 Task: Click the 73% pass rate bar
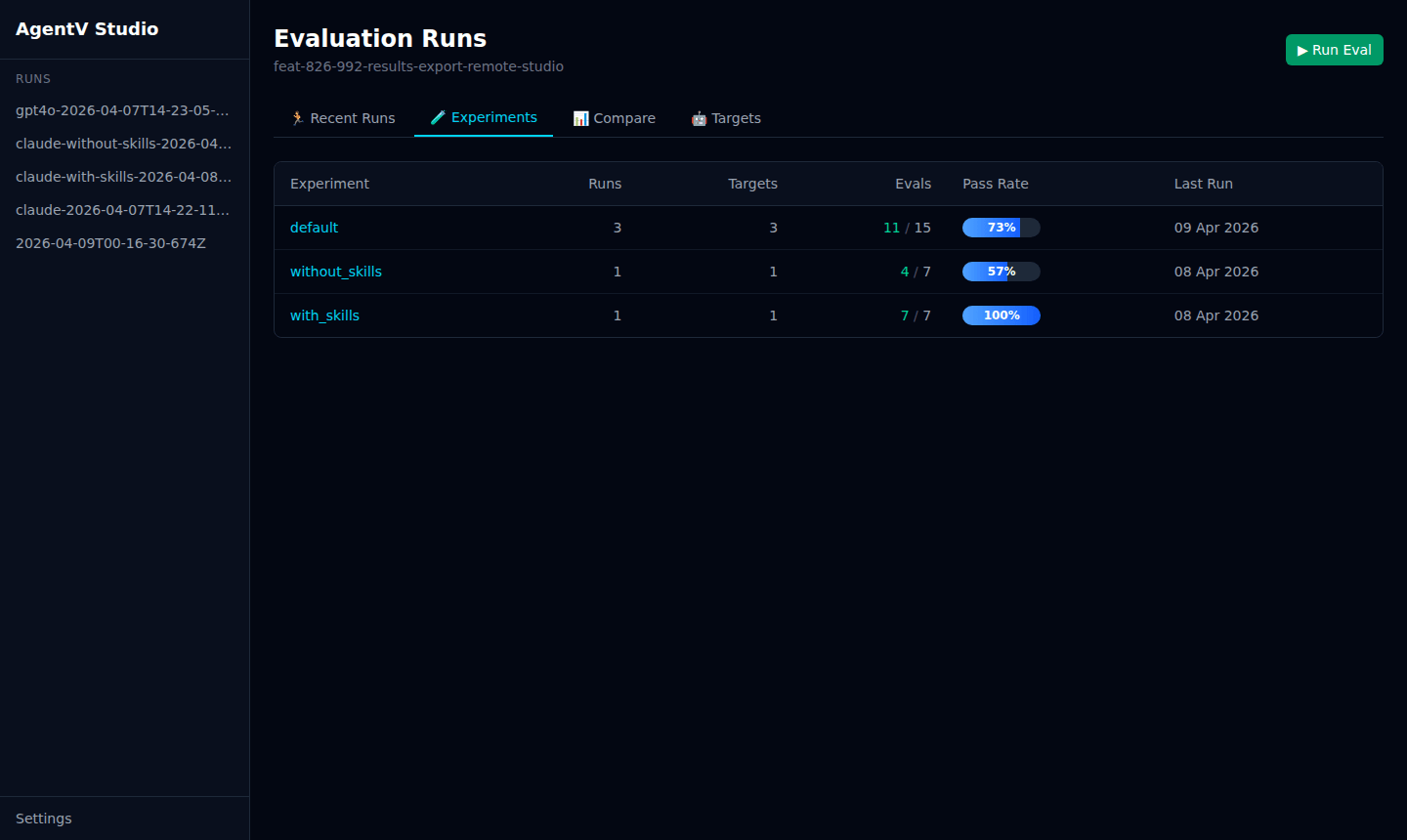click(x=1001, y=228)
